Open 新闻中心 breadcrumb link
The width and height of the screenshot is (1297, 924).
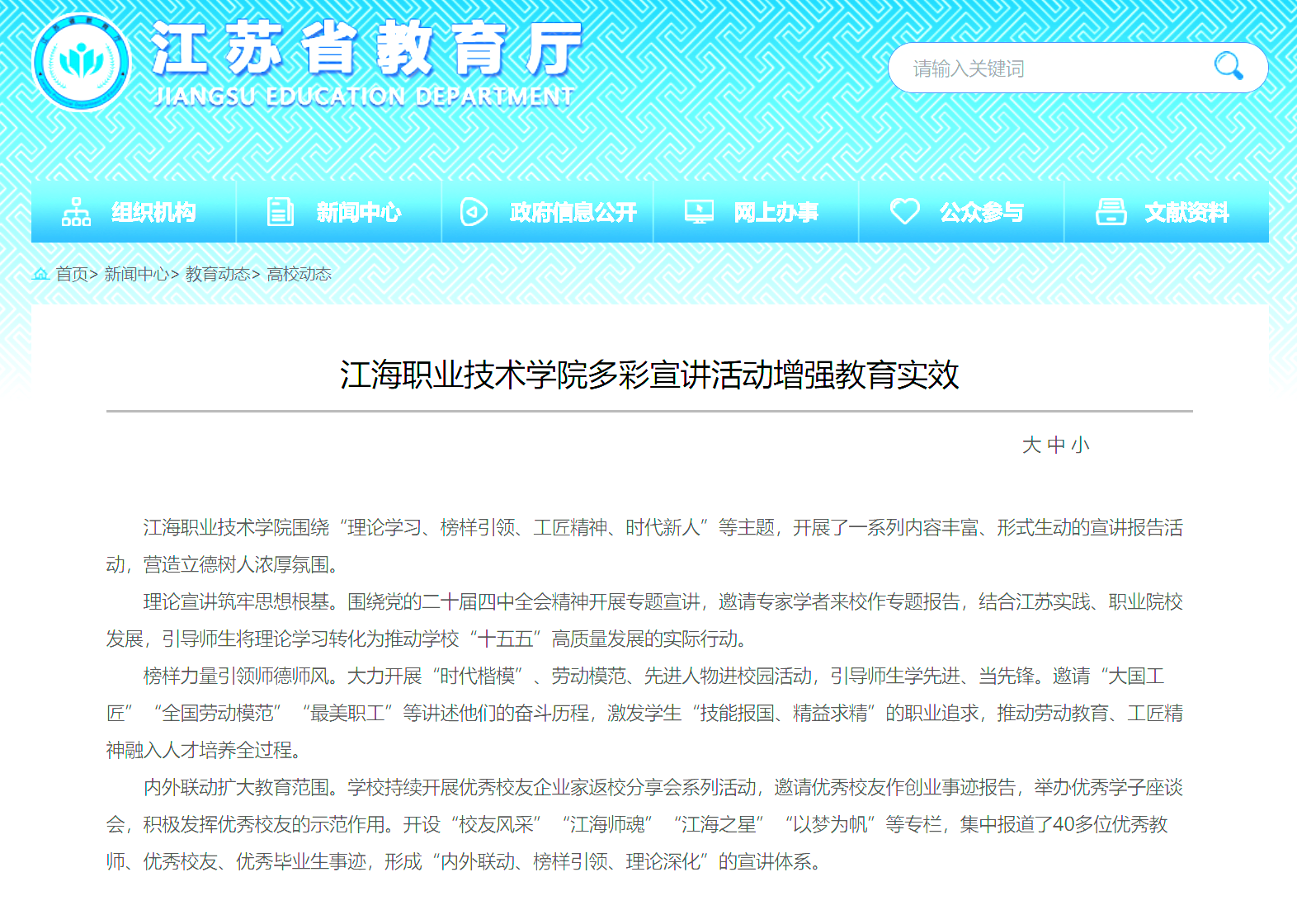pyautogui.click(x=136, y=274)
